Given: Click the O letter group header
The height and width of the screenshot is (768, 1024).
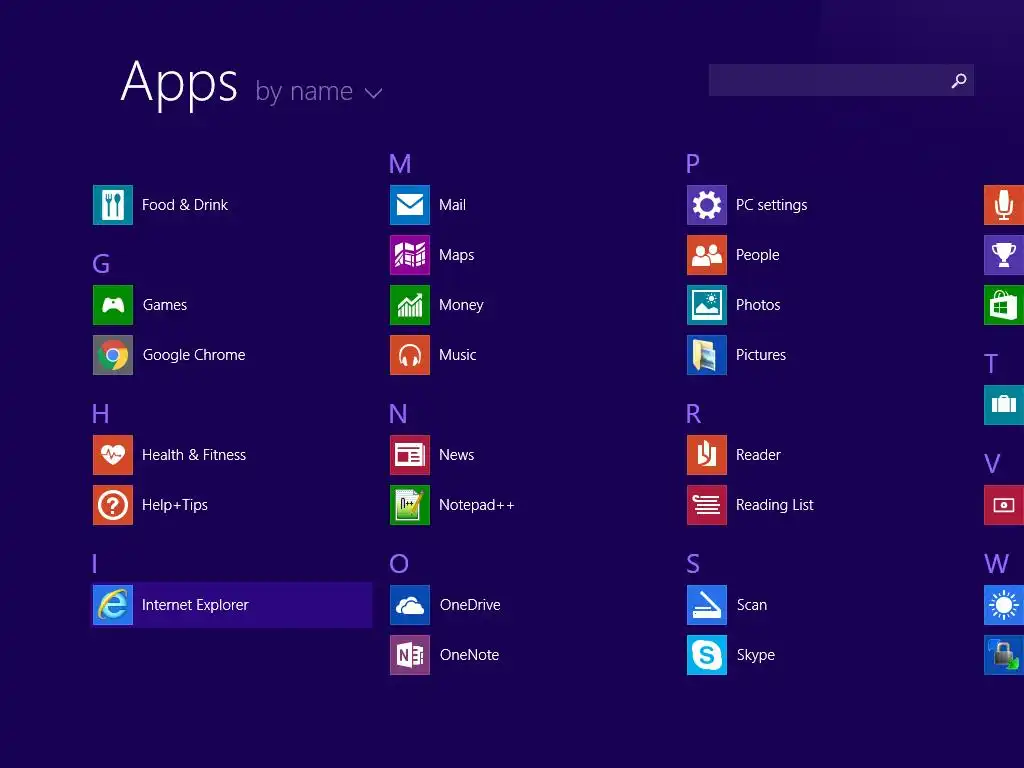Looking at the screenshot, I should pyautogui.click(x=399, y=564).
